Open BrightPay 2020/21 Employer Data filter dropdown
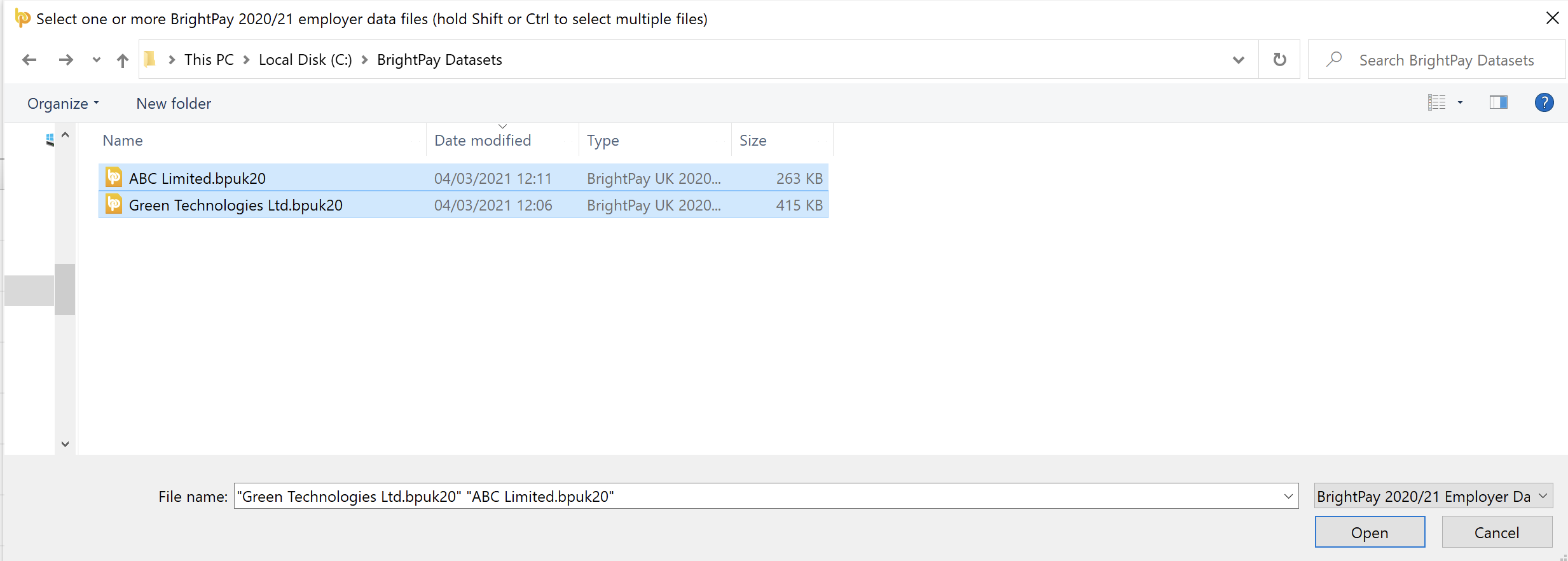The height and width of the screenshot is (561, 1568). tap(1433, 496)
